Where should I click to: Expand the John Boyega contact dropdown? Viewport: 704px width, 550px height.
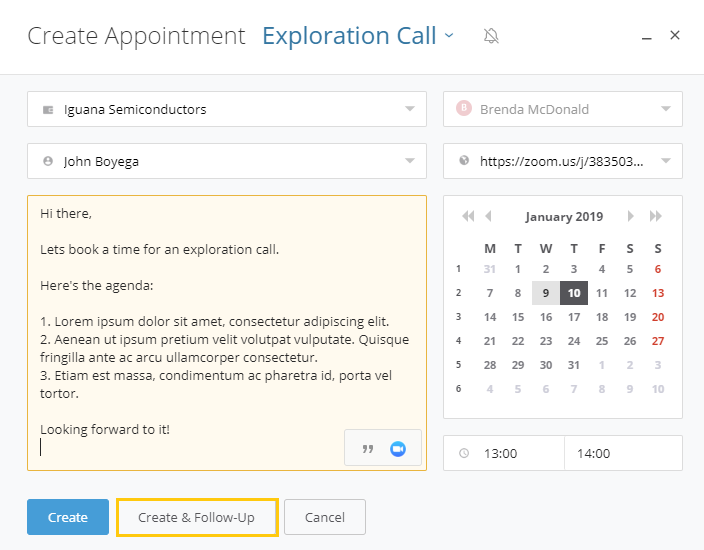coord(410,160)
